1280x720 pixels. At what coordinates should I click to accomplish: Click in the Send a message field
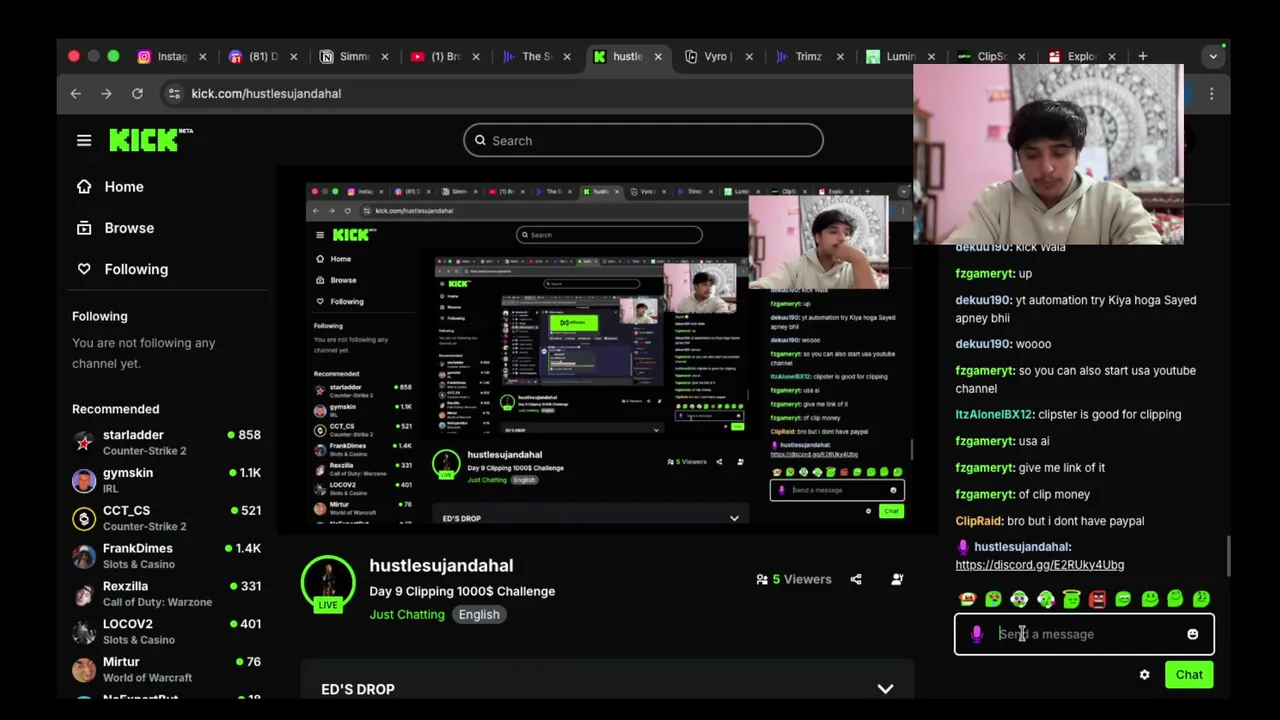pyautogui.click(x=1085, y=634)
